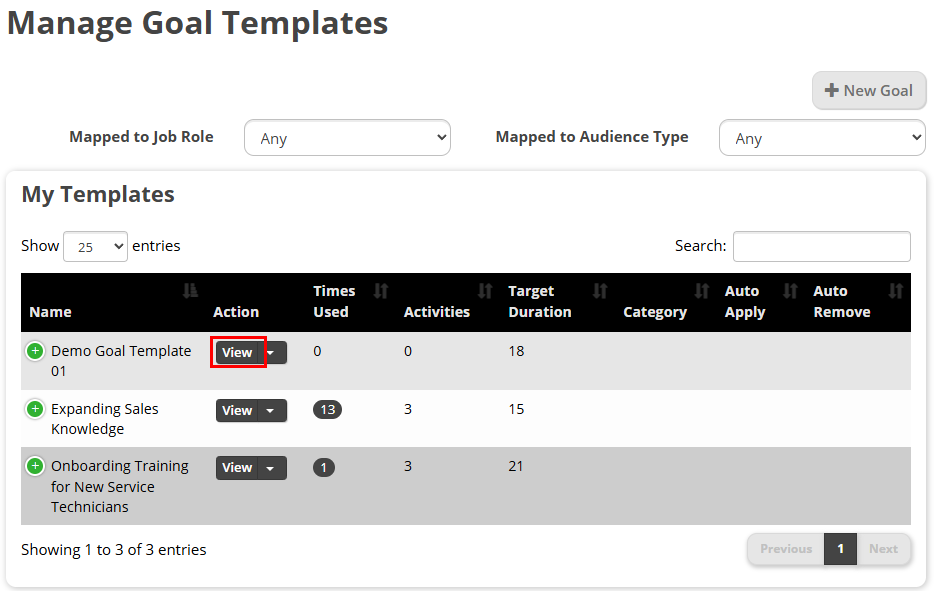Viewport: 934px width, 591px height.
Task: Sort the Activities column
Action: (488, 291)
